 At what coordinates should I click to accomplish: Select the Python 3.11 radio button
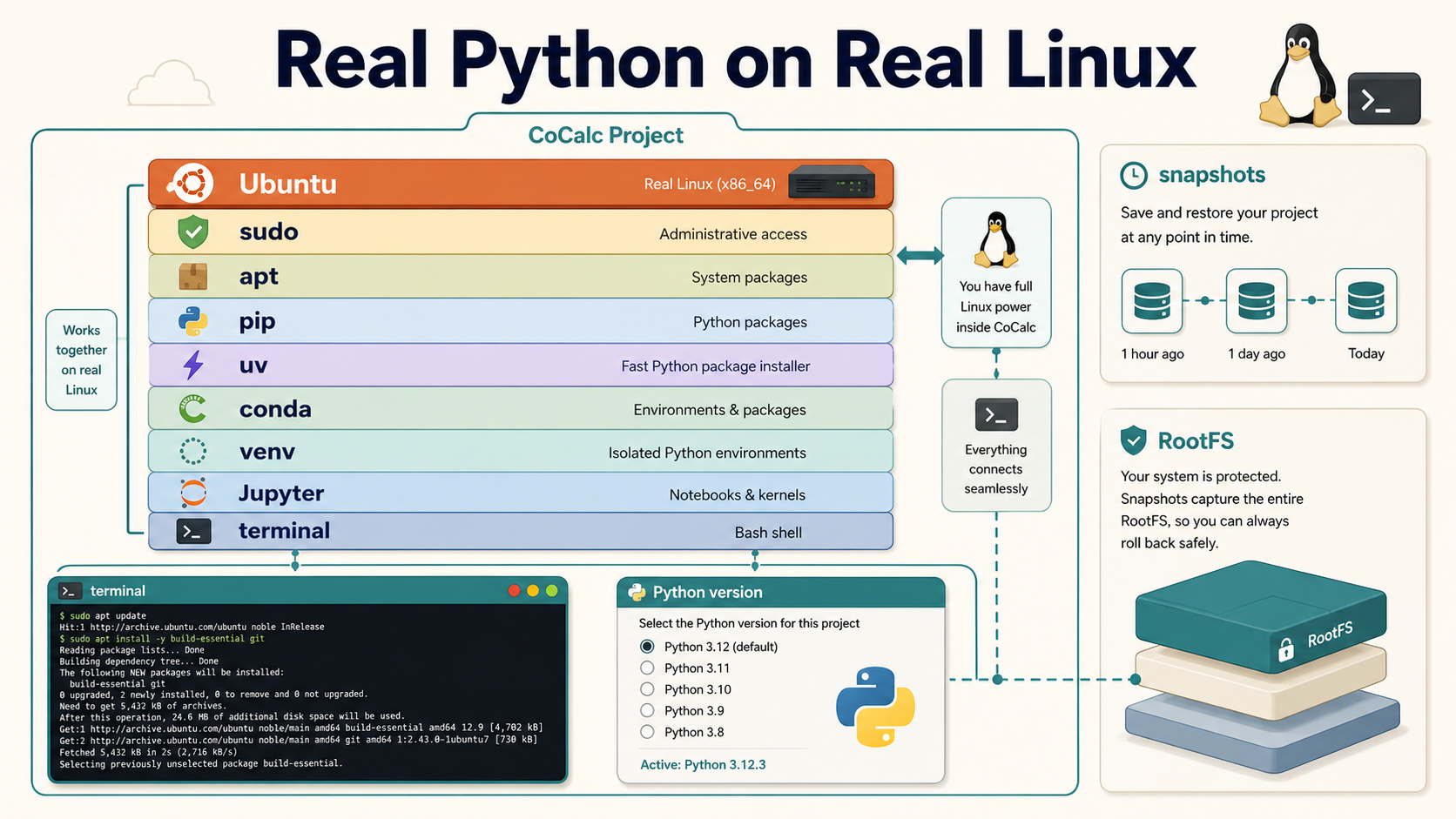point(647,668)
